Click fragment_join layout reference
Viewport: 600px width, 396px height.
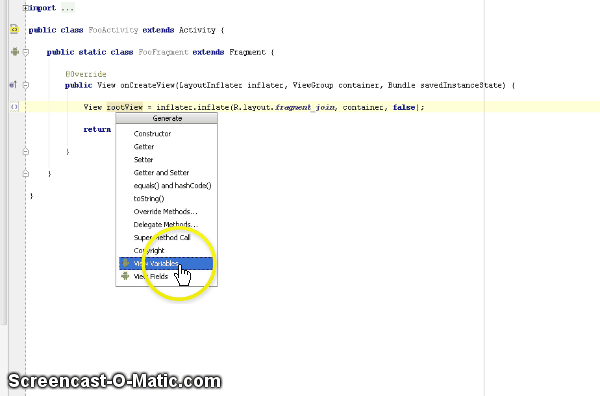305,108
